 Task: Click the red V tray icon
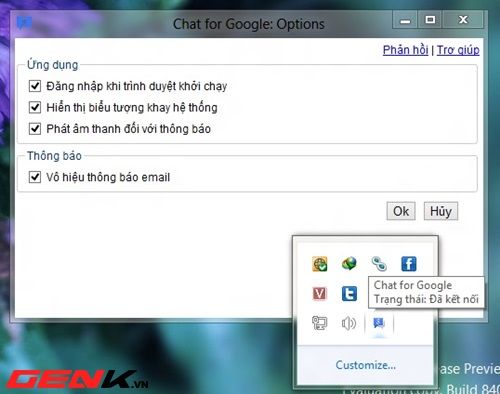pos(319,294)
